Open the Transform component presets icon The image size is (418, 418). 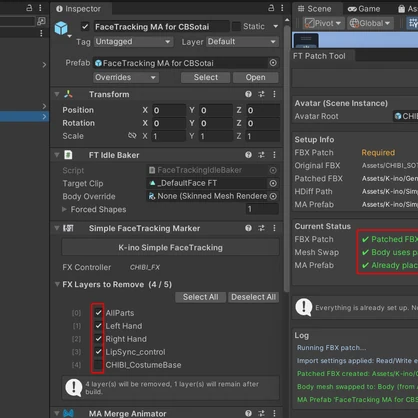pyautogui.click(x=261, y=94)
